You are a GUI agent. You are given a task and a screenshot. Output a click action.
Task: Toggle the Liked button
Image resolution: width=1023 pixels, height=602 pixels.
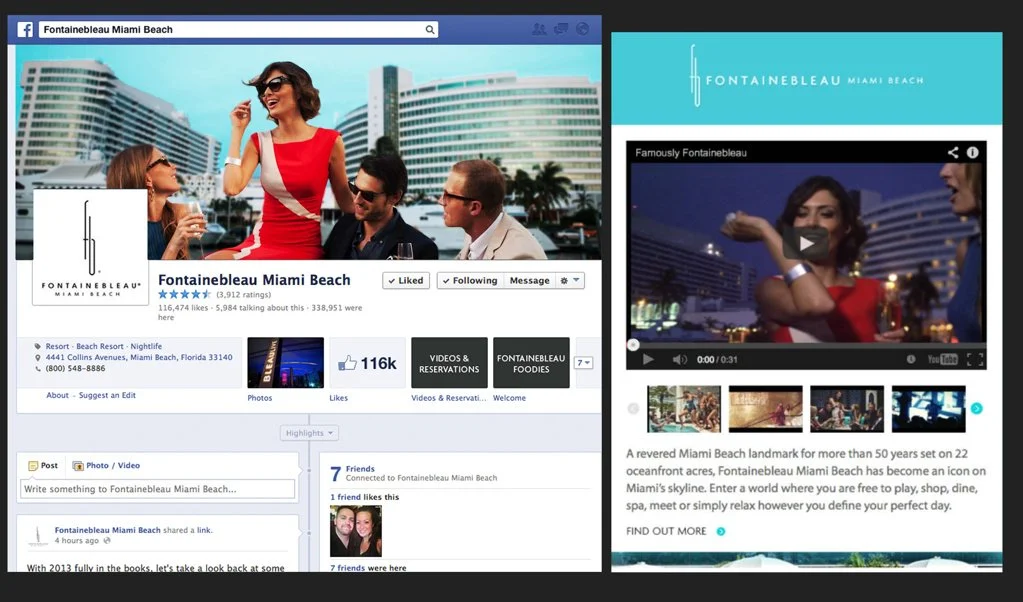pos(406,280)
